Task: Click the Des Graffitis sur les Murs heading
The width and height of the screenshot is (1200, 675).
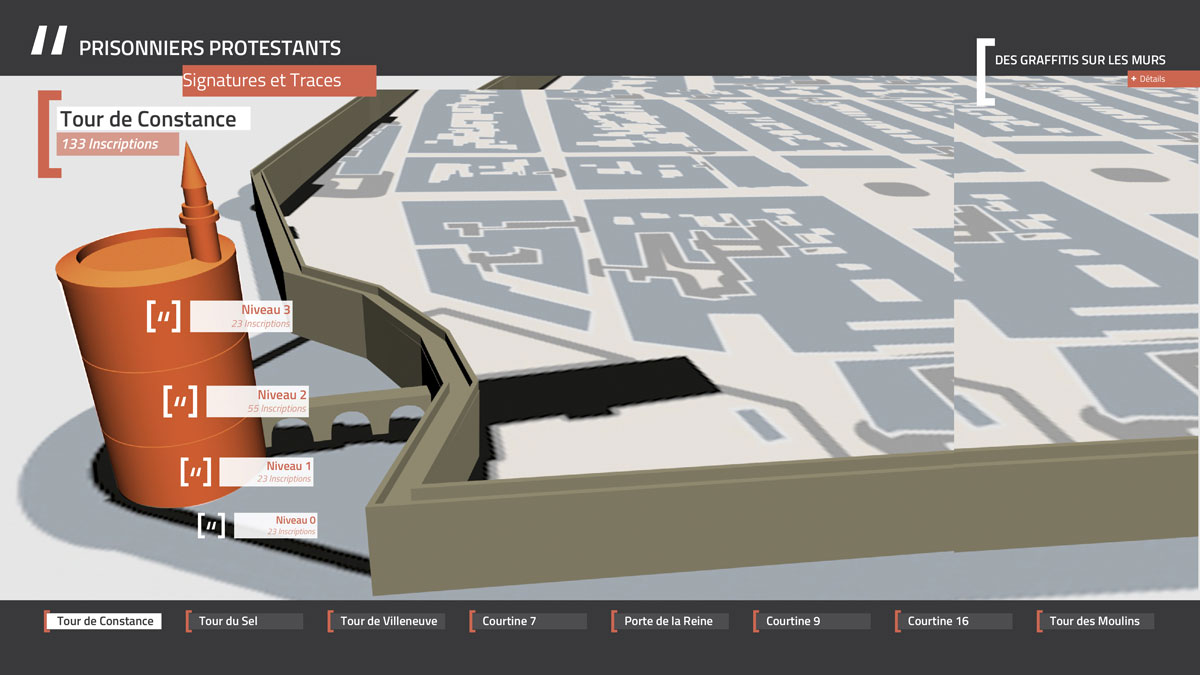Action: coord(1080,60)
